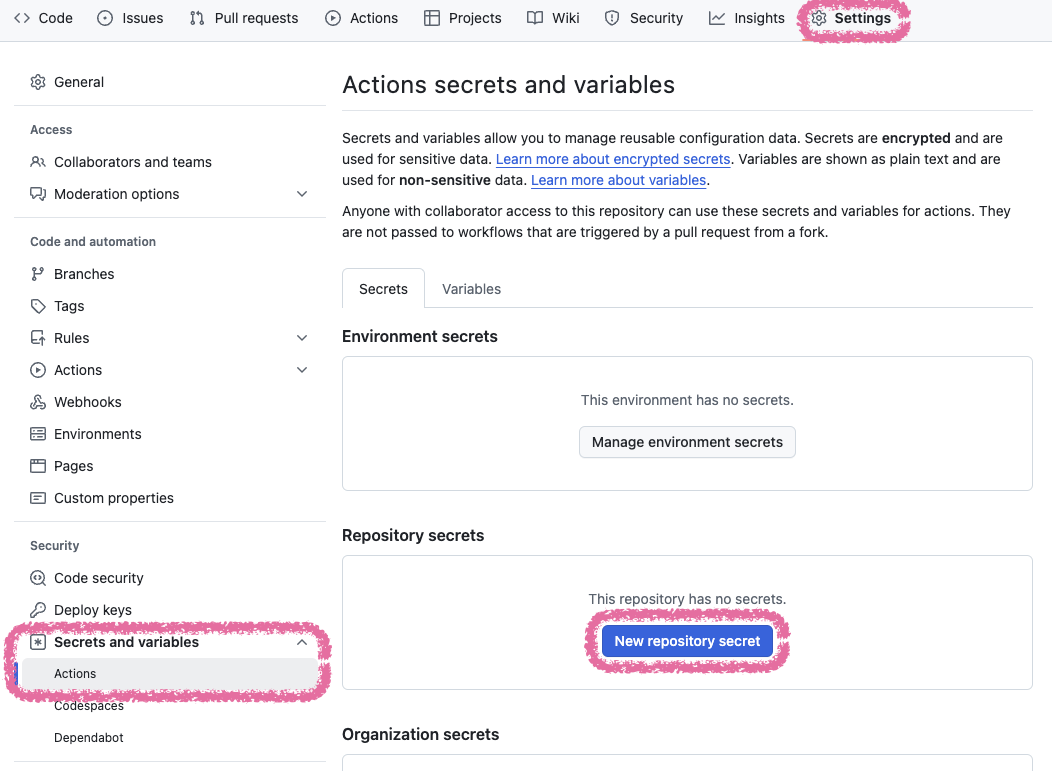This screenshot has width=1052, height=771.
Task: Expand the Rules section chevron
Action: coord(302,338)
